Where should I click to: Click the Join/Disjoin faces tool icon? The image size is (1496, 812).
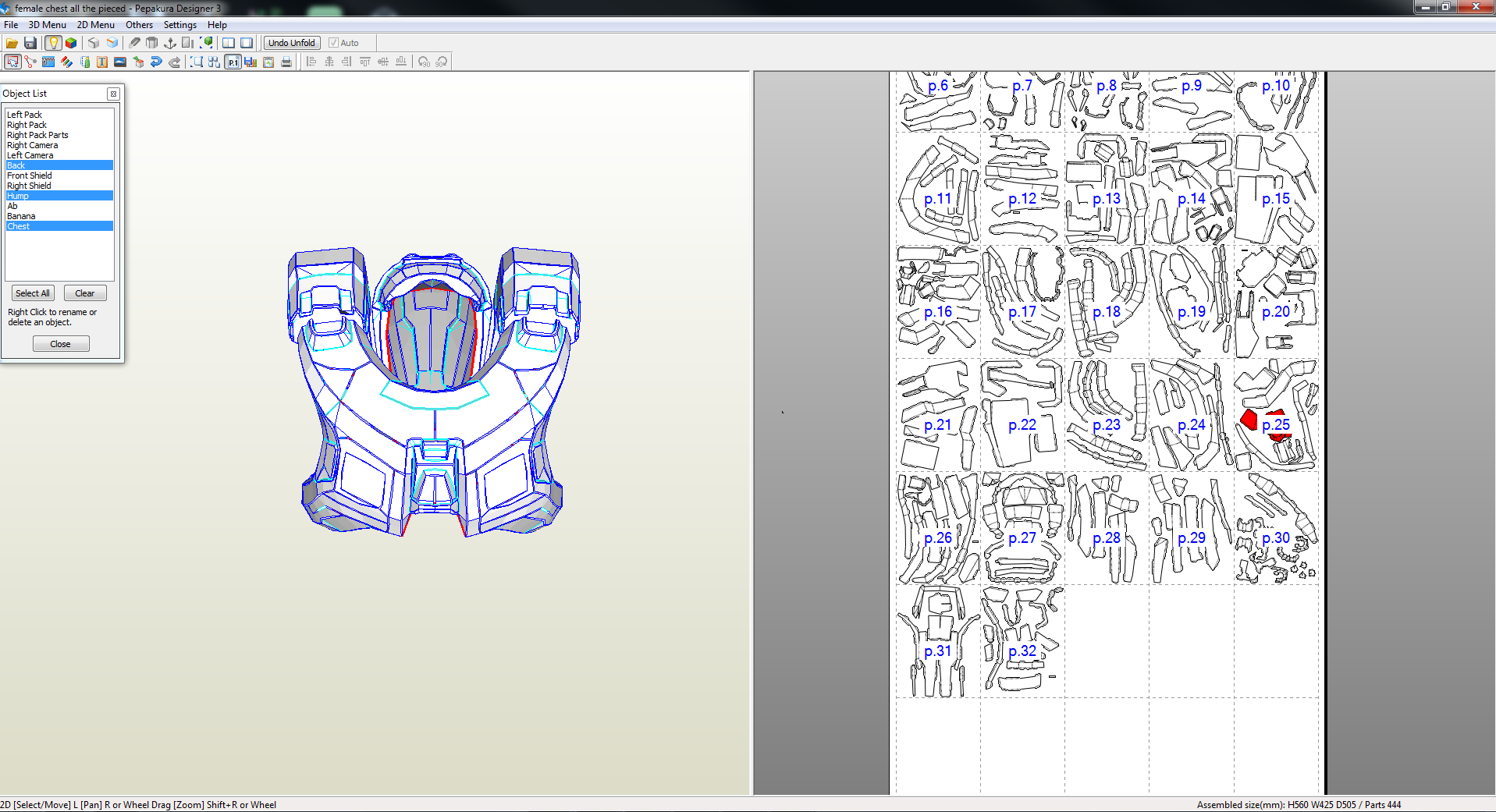pyautogui.click(x=30, y=62)
